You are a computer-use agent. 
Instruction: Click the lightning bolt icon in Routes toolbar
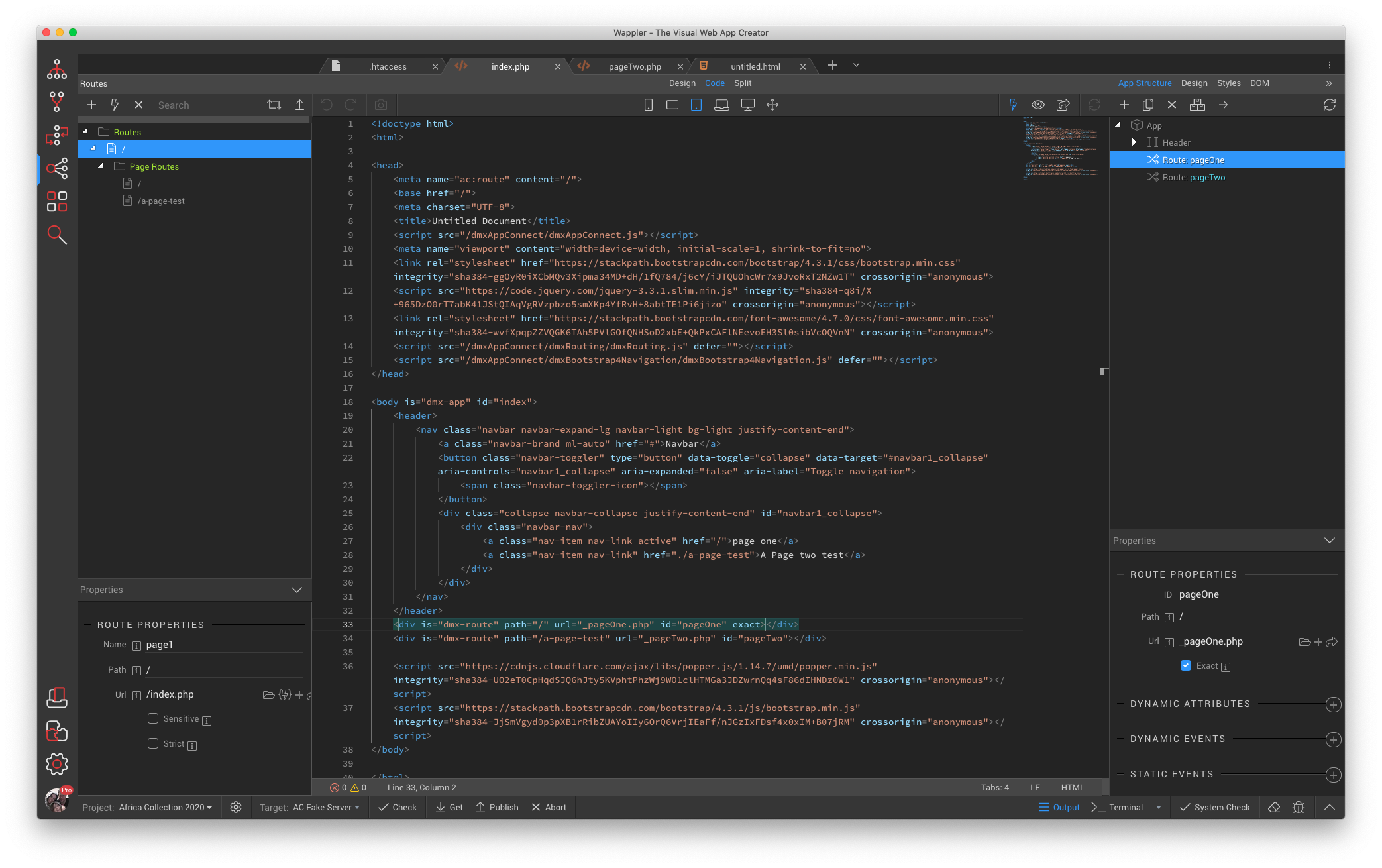pyautogui.click(x=115, y=105)
